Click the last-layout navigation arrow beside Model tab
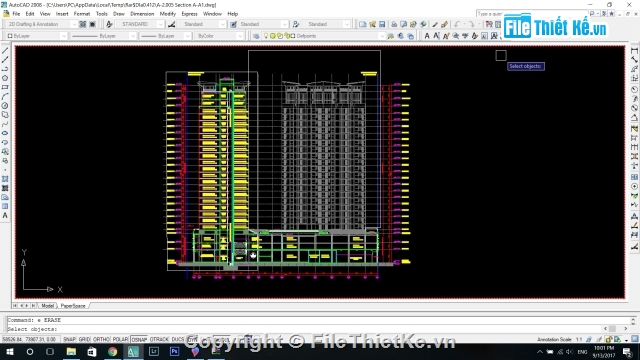Screen dimensions: 640x360 [x=33, y=306]
